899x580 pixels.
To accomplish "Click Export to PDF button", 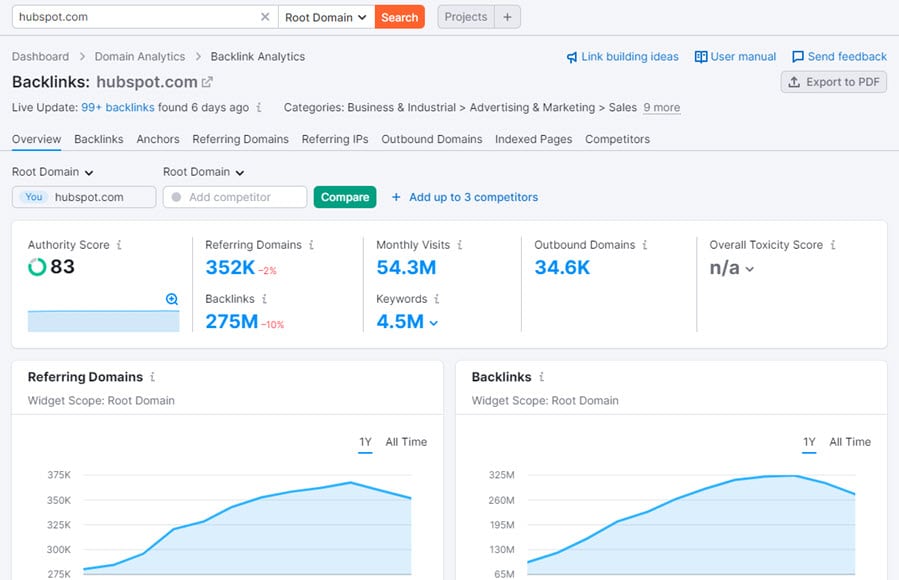I will coord(834,82).
